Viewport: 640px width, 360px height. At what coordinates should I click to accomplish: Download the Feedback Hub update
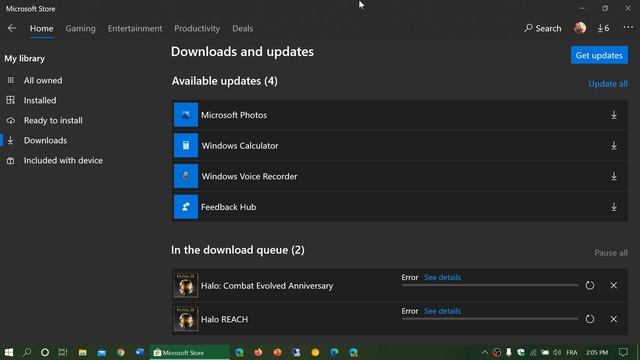click(x=613, y=207)
